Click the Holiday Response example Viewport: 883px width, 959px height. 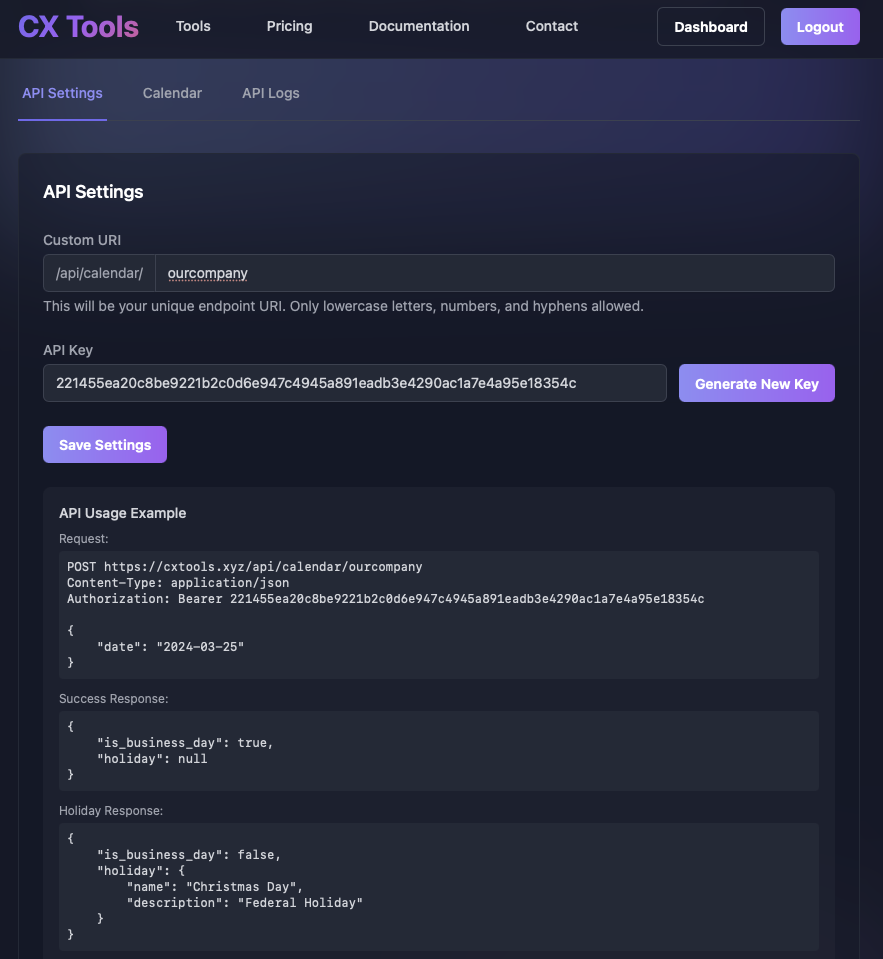tap(439, 886)
